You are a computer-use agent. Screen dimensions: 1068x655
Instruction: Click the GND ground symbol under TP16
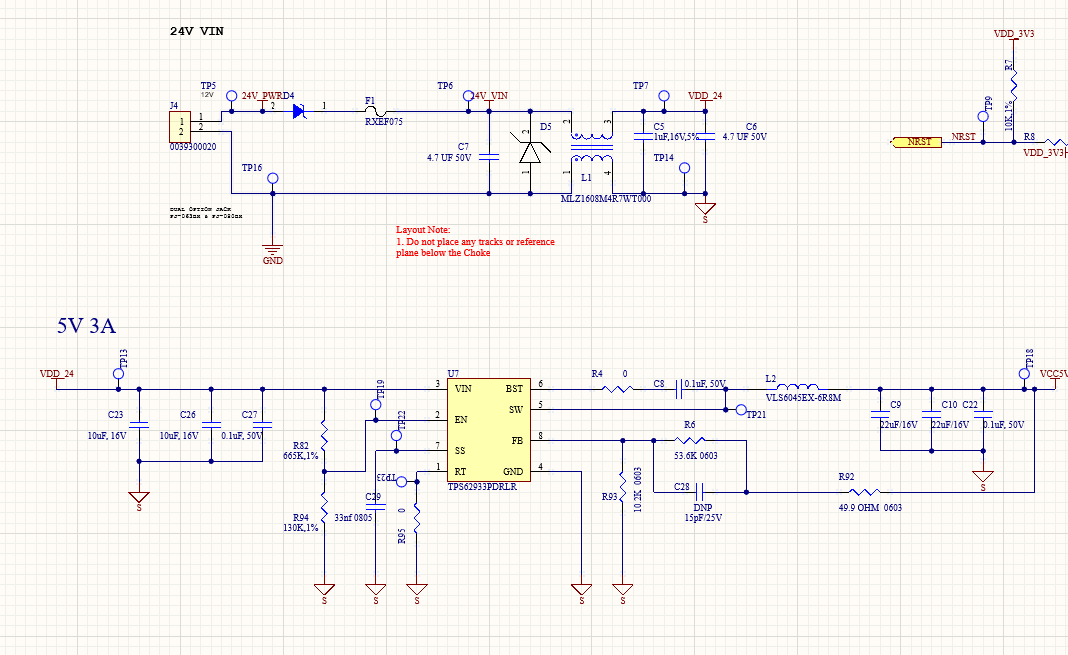[x=272, y=249]
